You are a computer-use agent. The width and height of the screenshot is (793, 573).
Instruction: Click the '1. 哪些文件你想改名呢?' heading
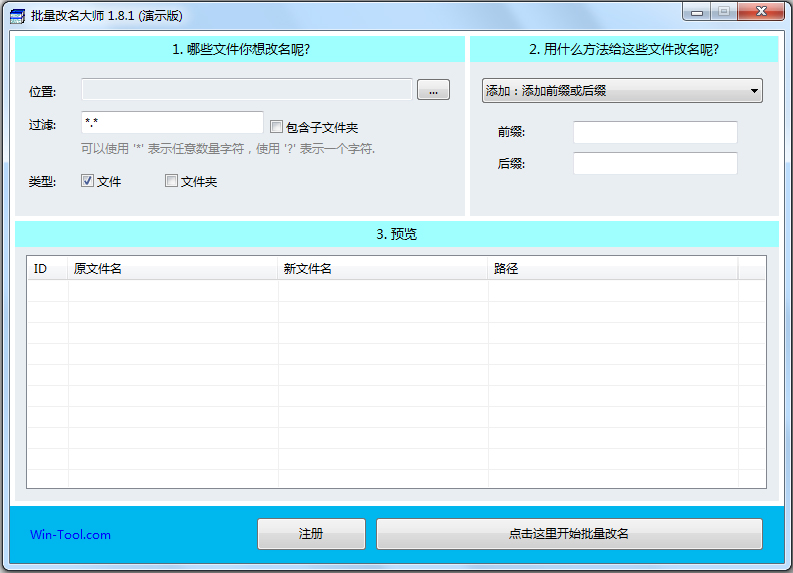(x=241, y=49)
